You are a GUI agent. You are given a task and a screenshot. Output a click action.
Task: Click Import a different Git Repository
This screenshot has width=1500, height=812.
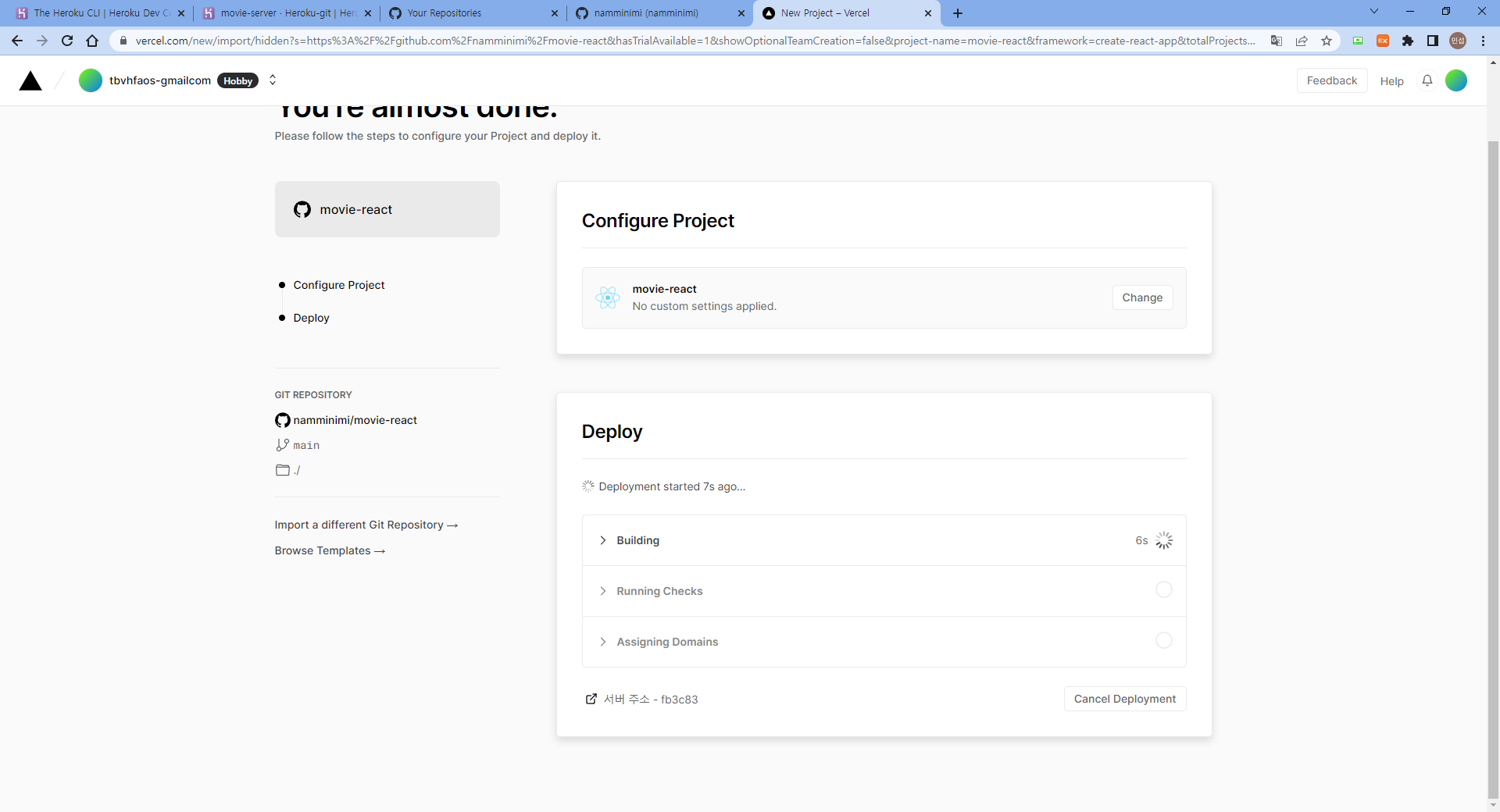point(366,525)
